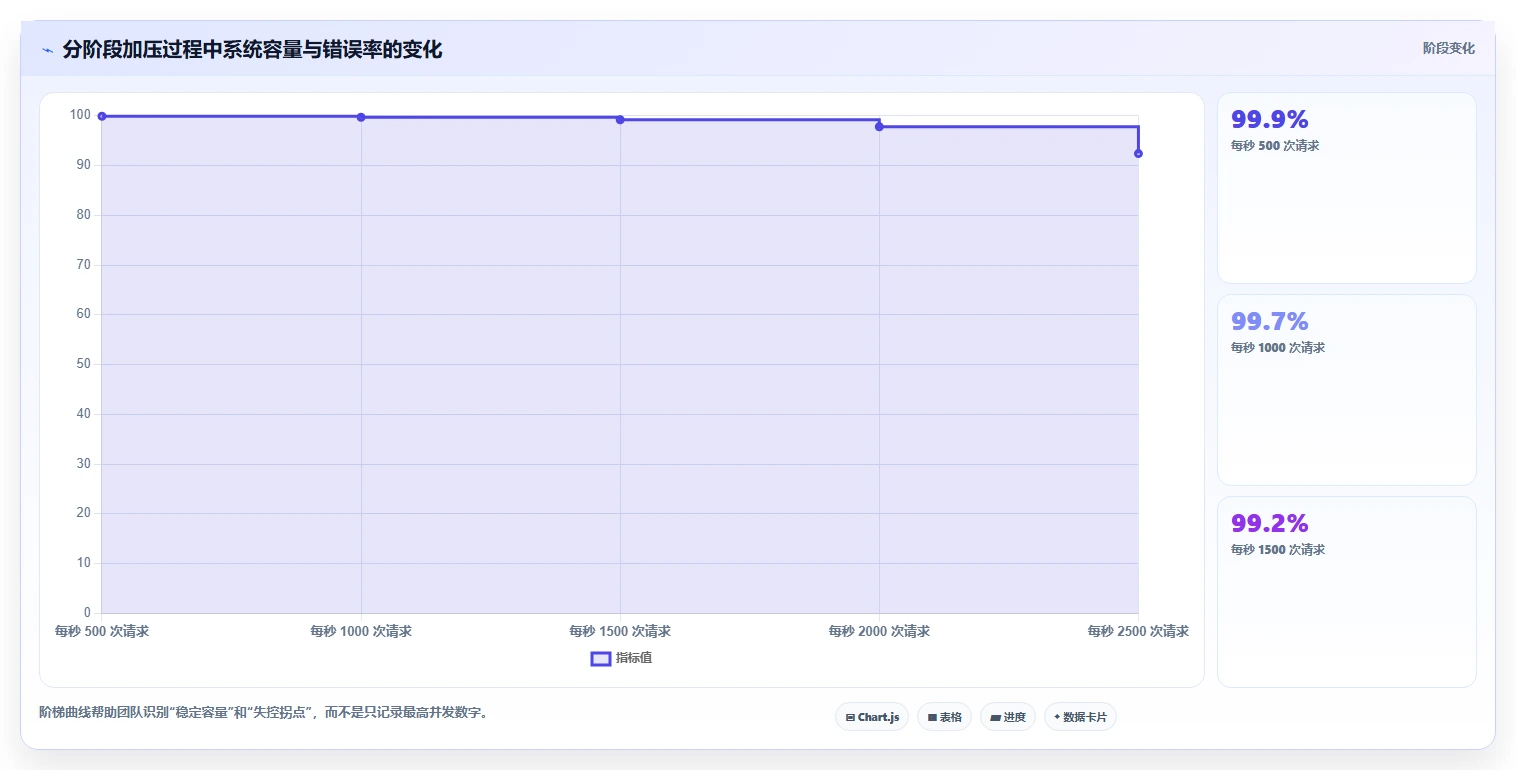Click the x-axis label 每秒 1000 次请求
The width and height of the screenshot is (1516, 770).
[x=361, y=631]
